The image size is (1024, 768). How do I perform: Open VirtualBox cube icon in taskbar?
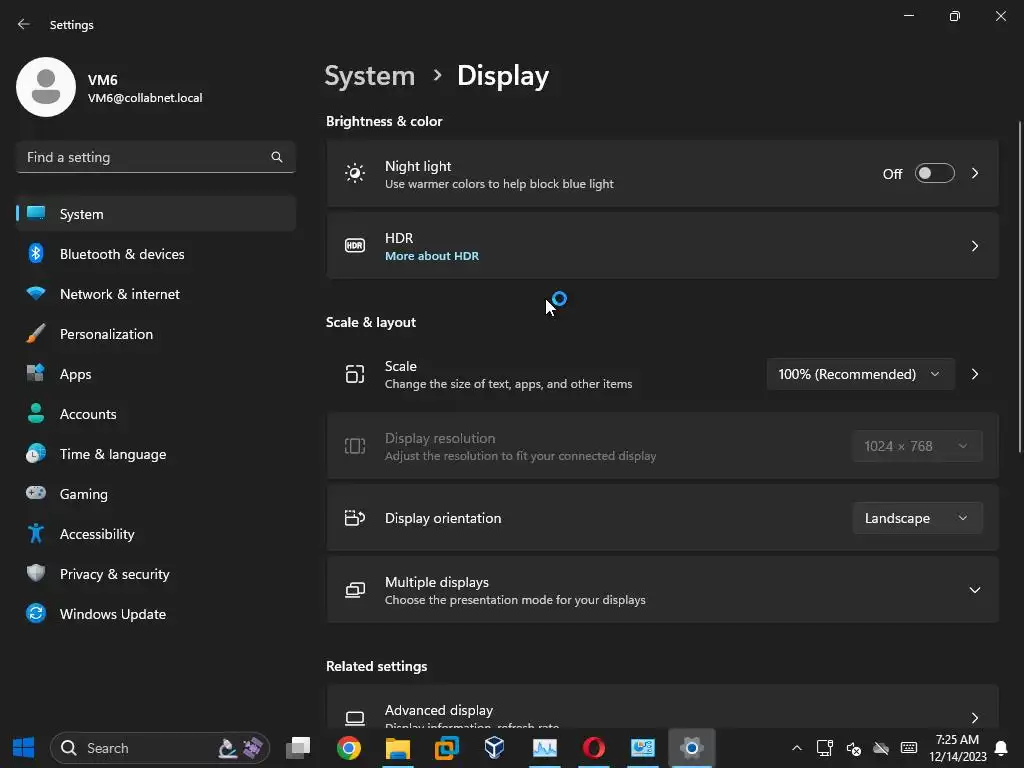(x=494, y=748)
